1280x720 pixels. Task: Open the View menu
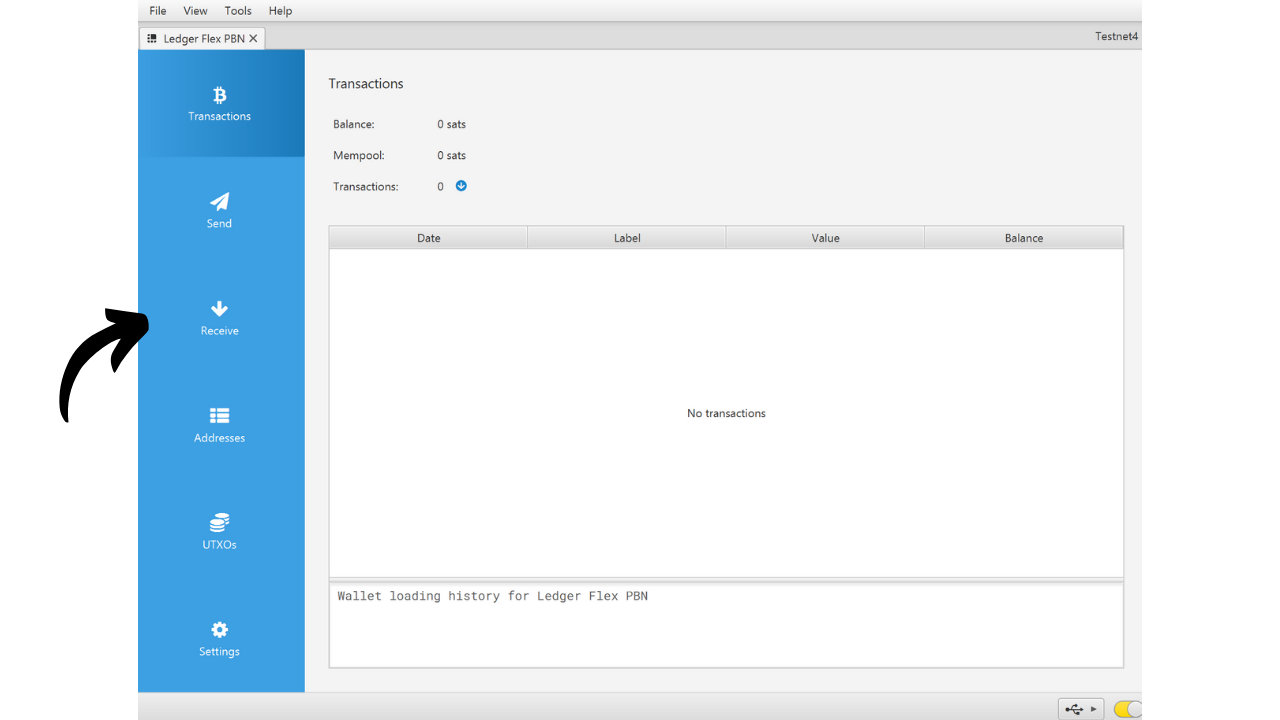(x=195, y=11)
